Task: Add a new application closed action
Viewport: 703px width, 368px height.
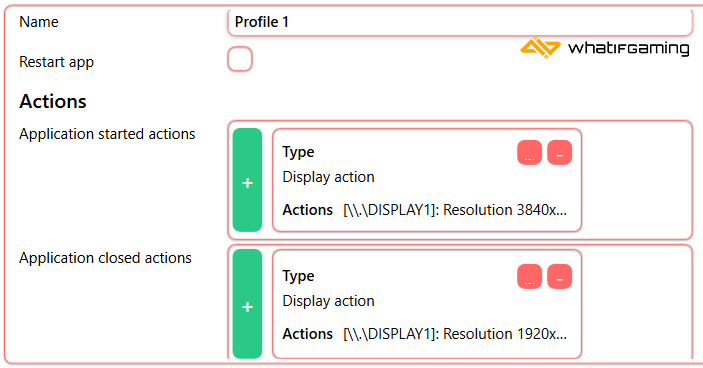Action: point(247,303)
